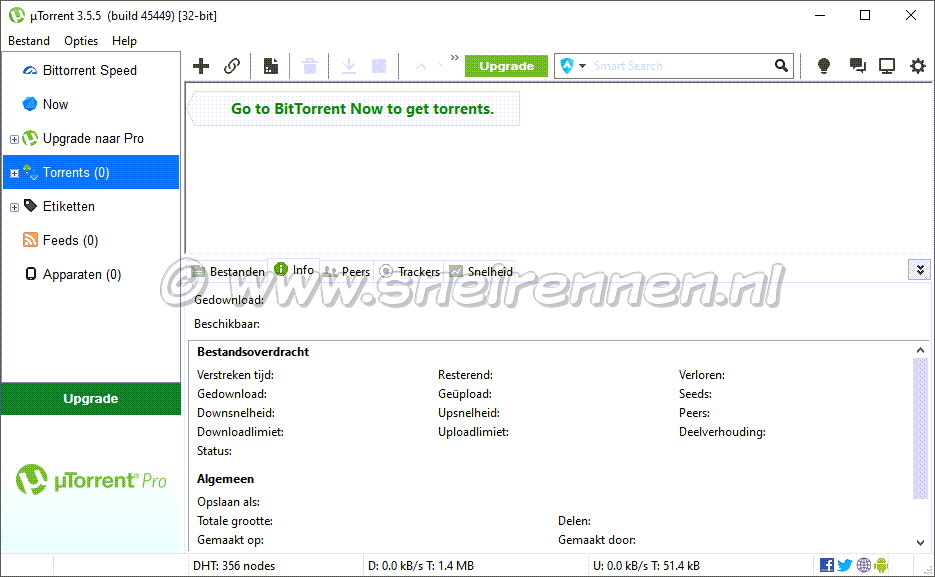Click the green Upgrade sidebar button
The image size is (935, 577).
pos(91,398)
